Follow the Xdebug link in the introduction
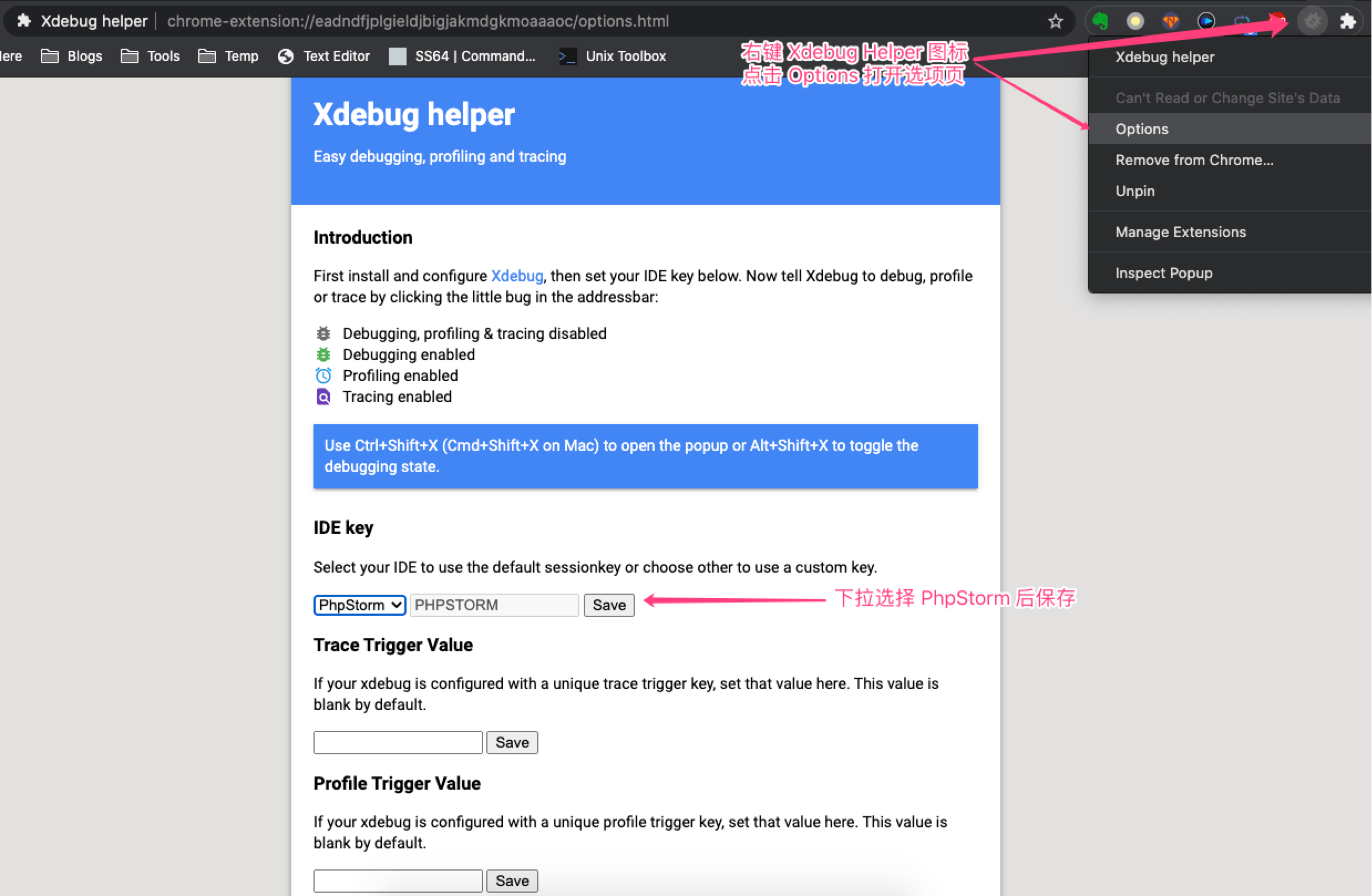1372x896 pixels. click(x=517, y=276)
